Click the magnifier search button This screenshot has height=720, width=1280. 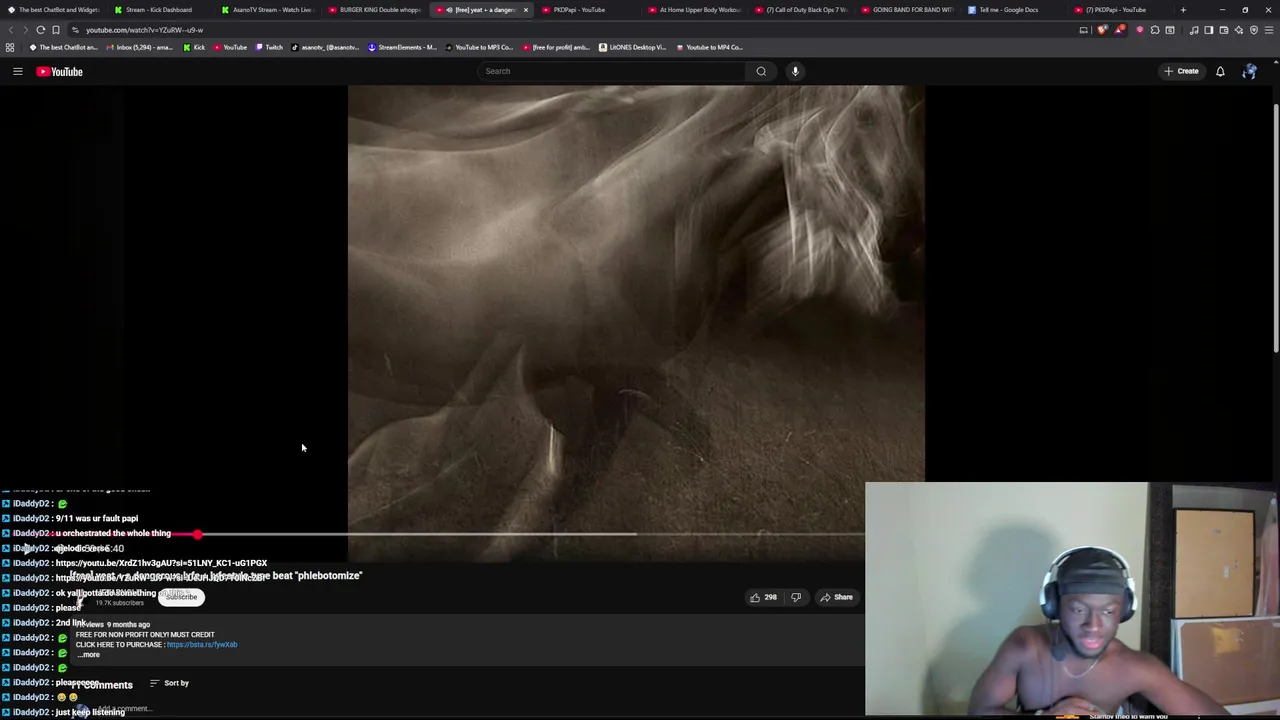[761, 71]
